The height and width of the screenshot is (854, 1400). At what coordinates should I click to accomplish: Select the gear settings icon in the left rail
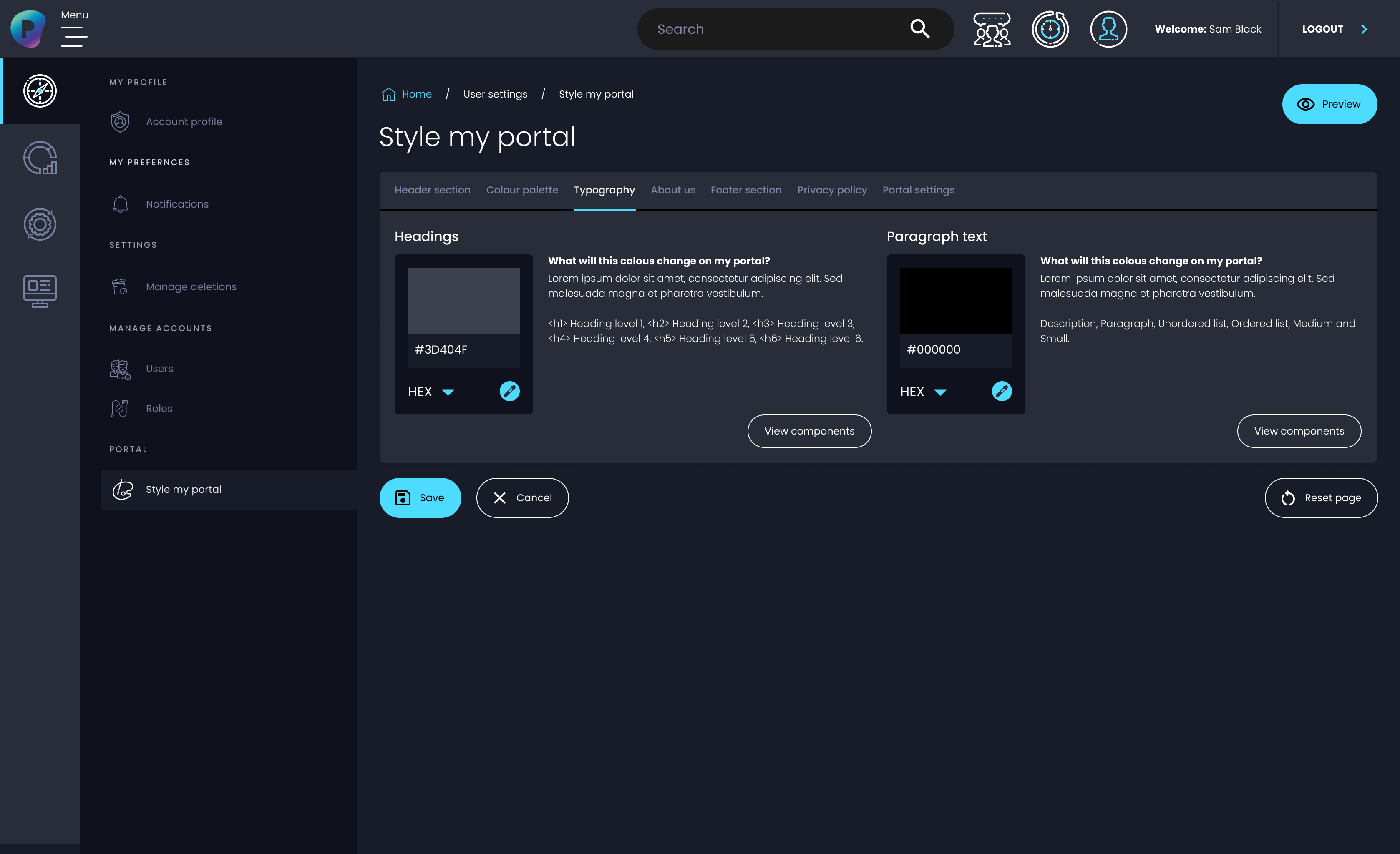tap(40, 224)
